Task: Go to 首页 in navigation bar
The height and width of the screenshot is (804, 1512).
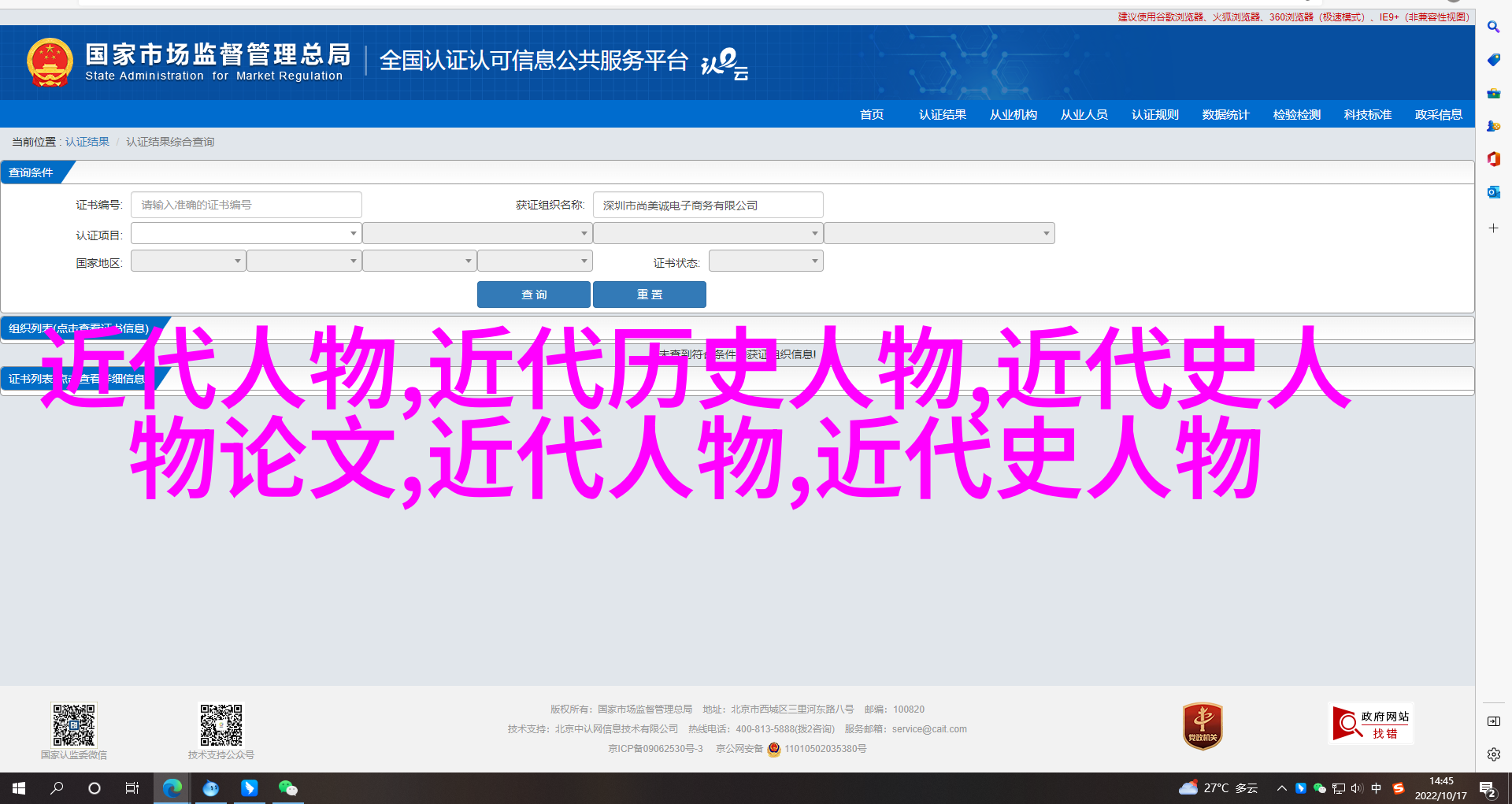Action: click(x=872, y=115)
